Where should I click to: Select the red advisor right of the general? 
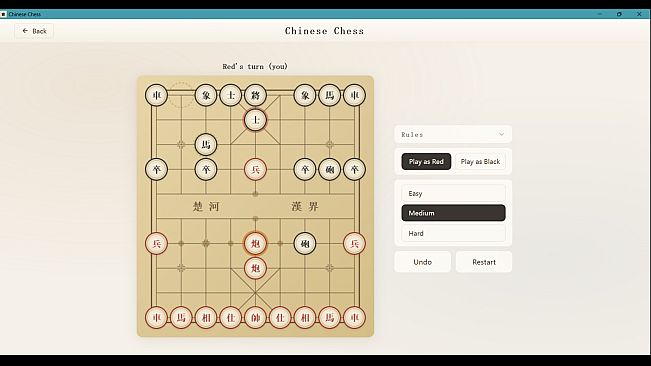coord(280,317)
